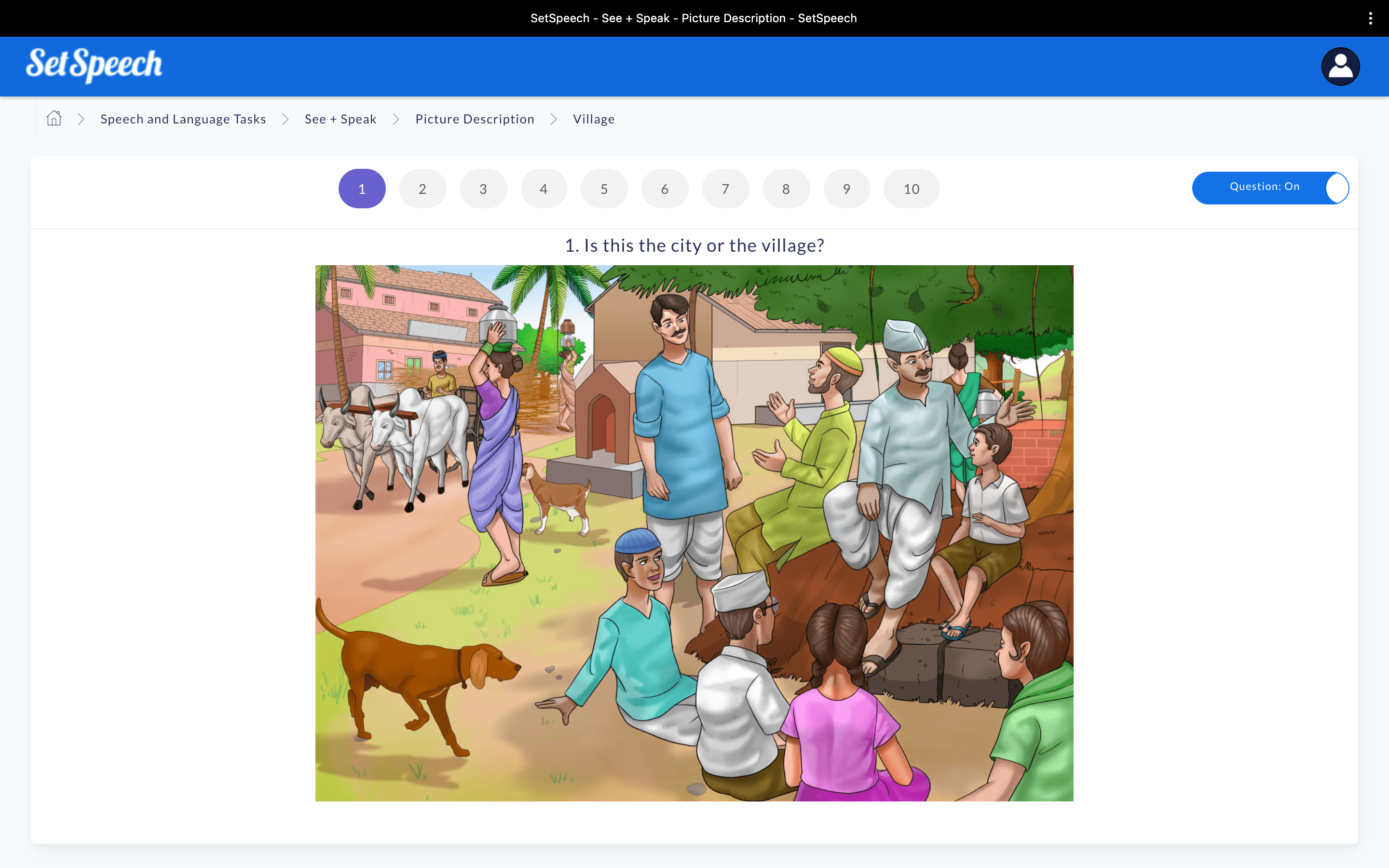Select question number 4
This screenshot has height=868, width=1389.
pos(544,188)
